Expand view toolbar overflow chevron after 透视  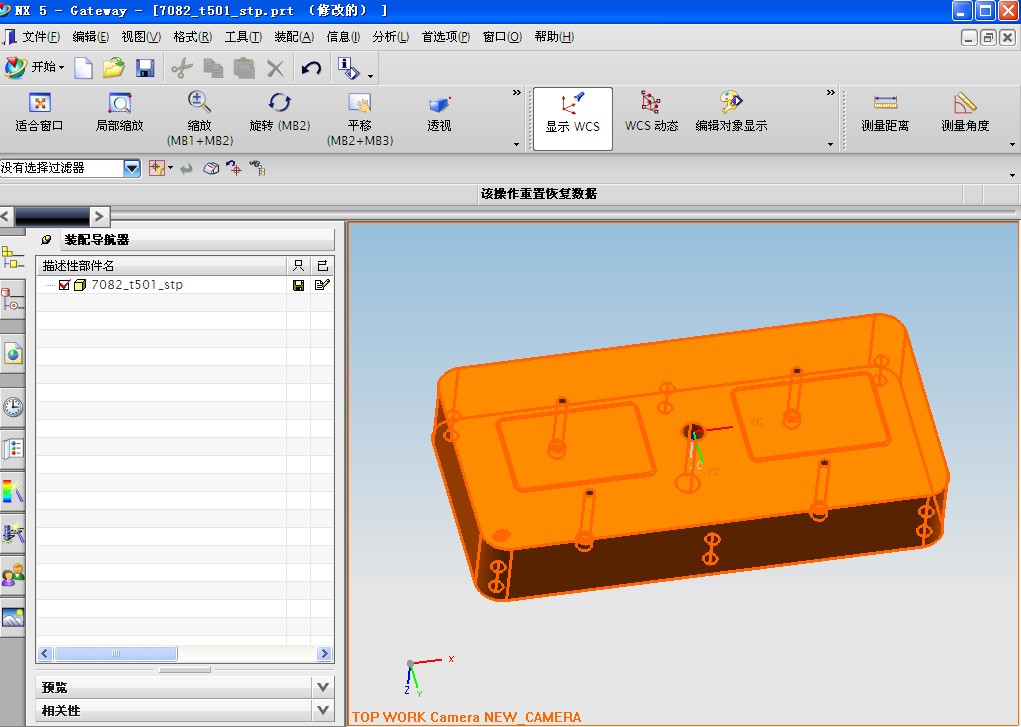517,93
